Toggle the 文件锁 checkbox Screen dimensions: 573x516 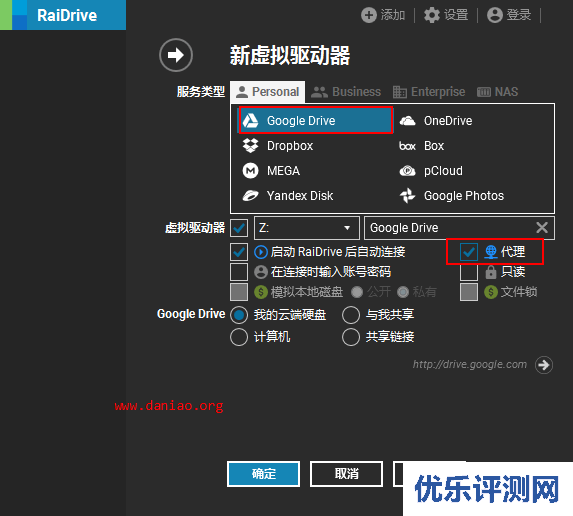coord(469,292)
